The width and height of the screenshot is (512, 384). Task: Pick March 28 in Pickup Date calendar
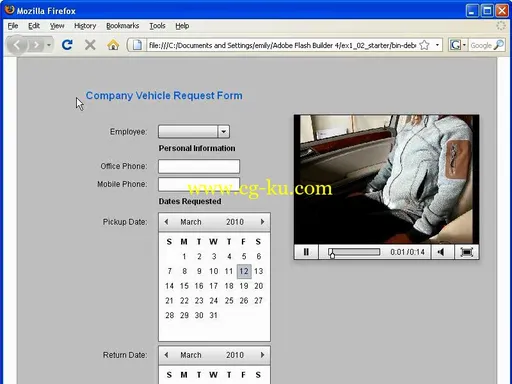coord(170,315)
